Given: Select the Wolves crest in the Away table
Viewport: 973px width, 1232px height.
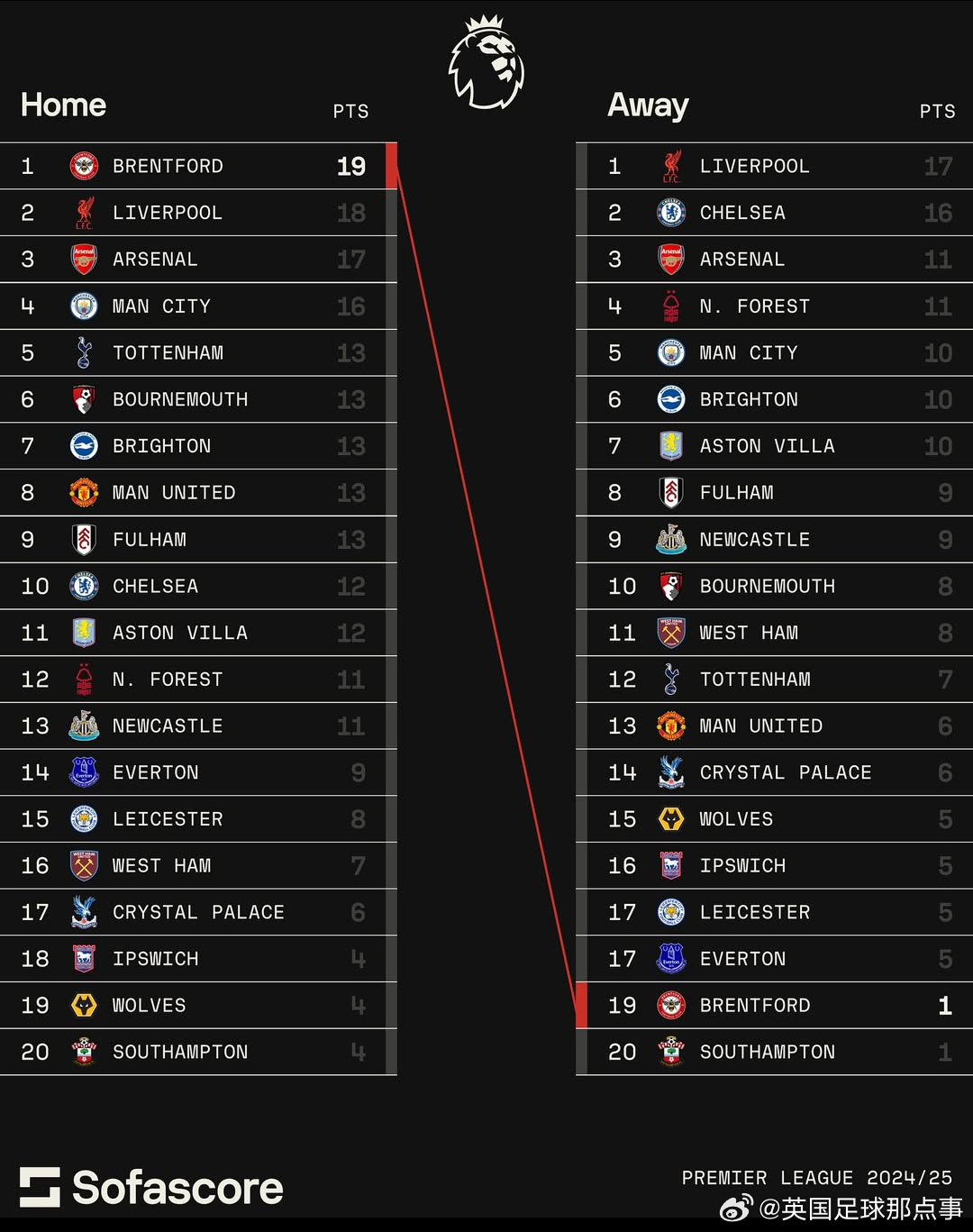Looking at the screenshot, I should tap(671, 819).
